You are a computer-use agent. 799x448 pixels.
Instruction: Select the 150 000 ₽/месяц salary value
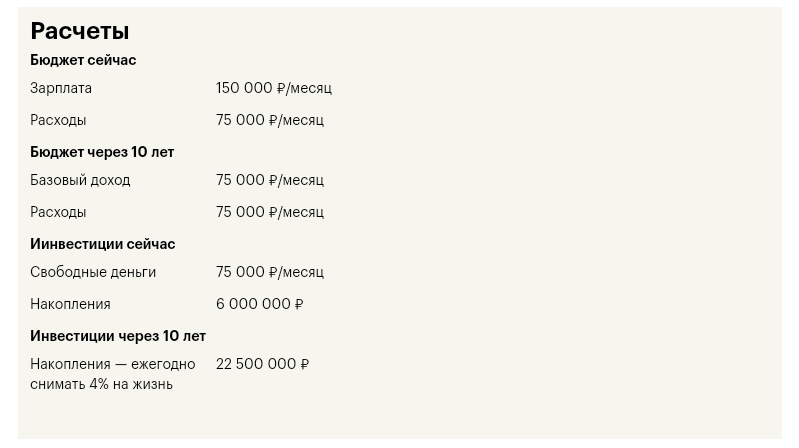tap(273, 88)
